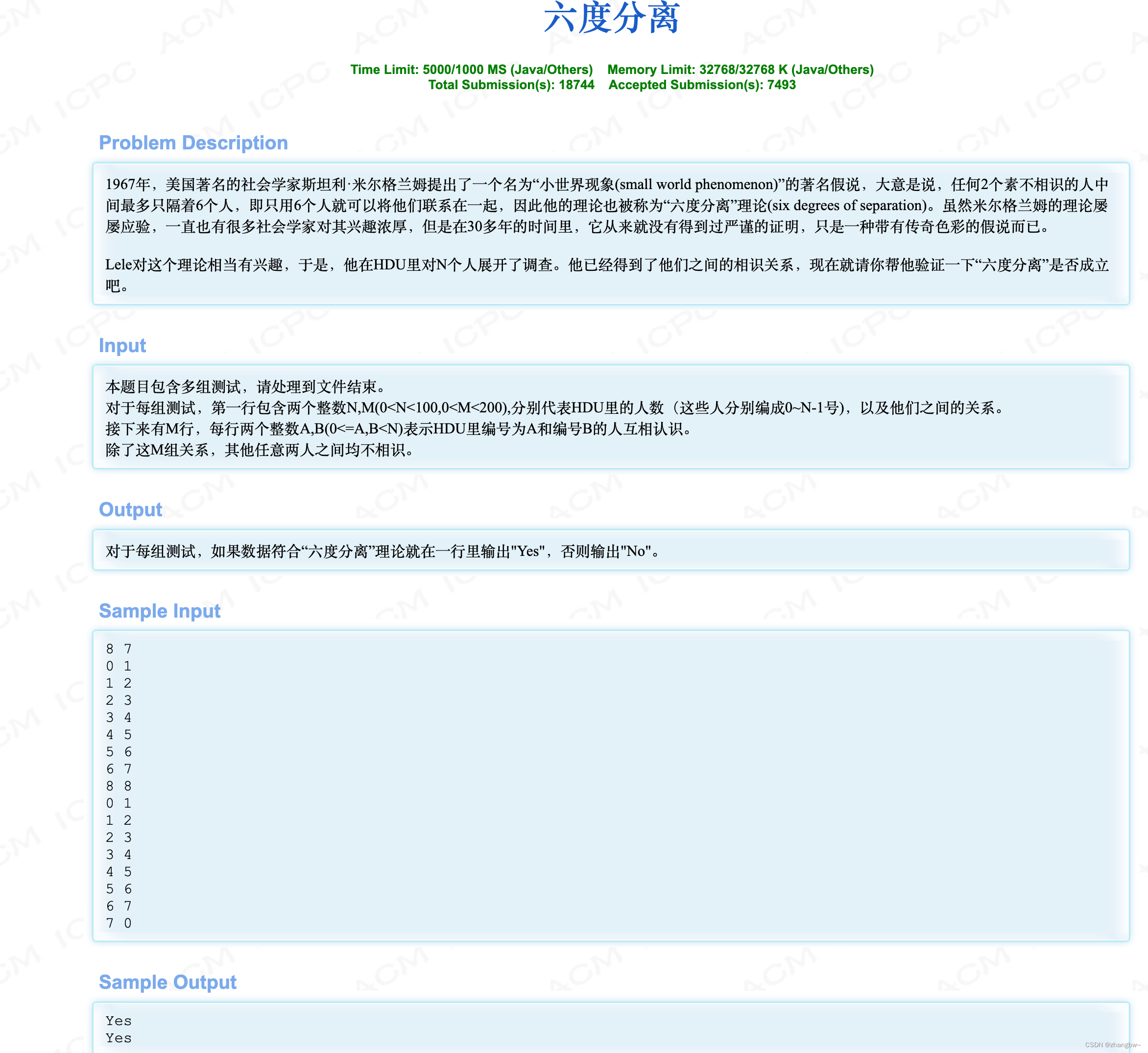Image resolution: width=1148 pixels, height=1053 pixels.
Task: Click the Output description mentioning "Yes" and "No"
Action: pos(384,551)
